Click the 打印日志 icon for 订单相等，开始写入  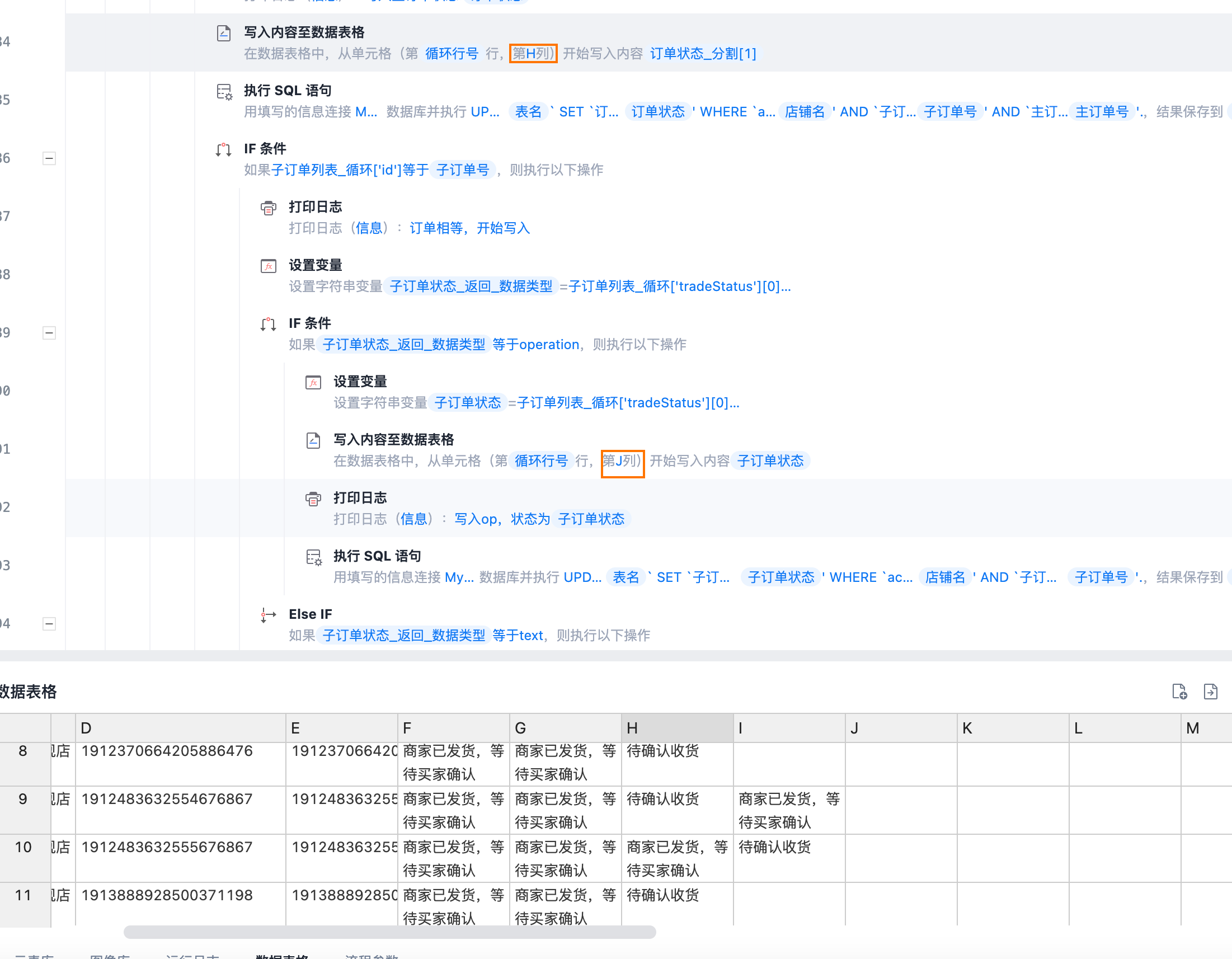(x=269, y=208)
